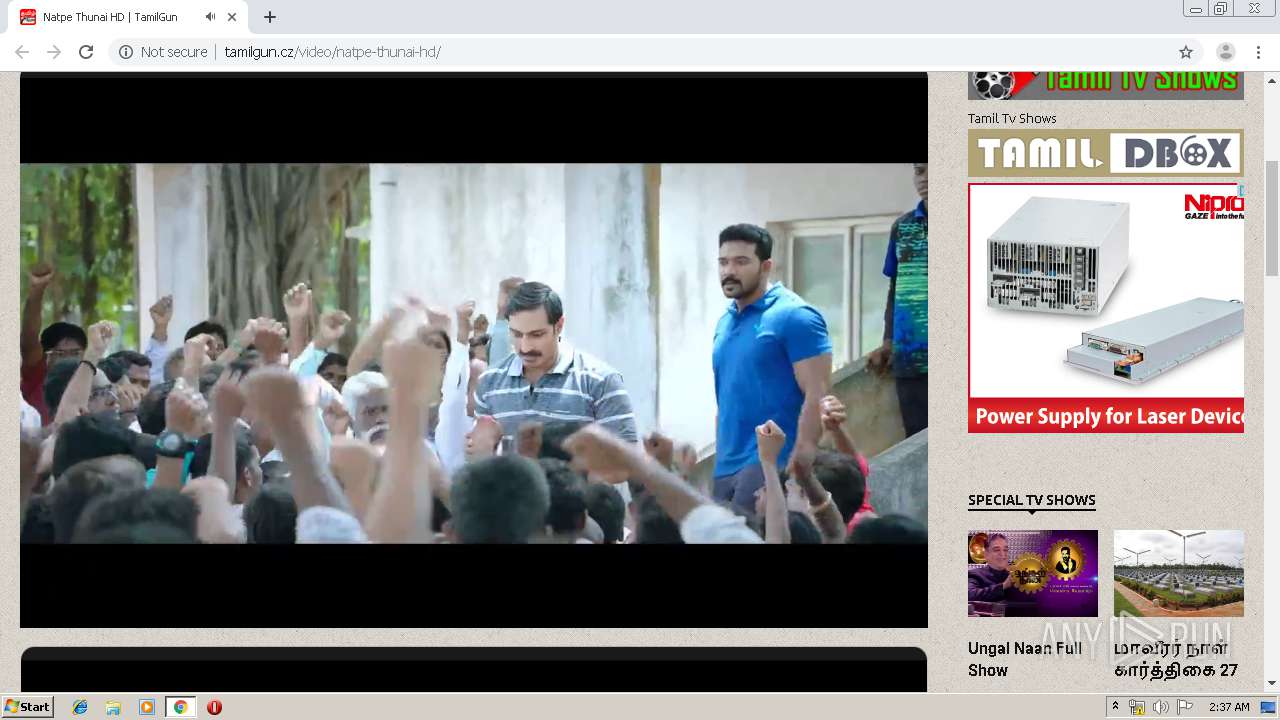Click the 2:37 AM clock

pos(1229,707)
